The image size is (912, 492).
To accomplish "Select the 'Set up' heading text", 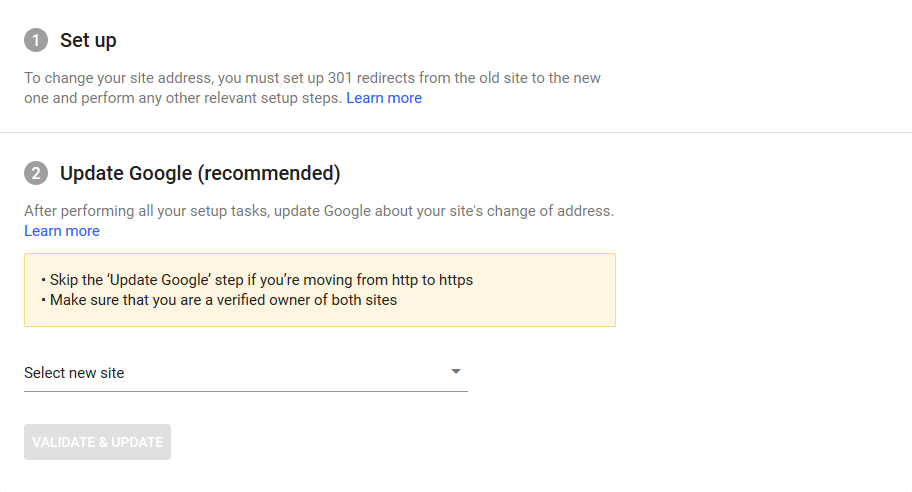I will click(x=88, y=40).
